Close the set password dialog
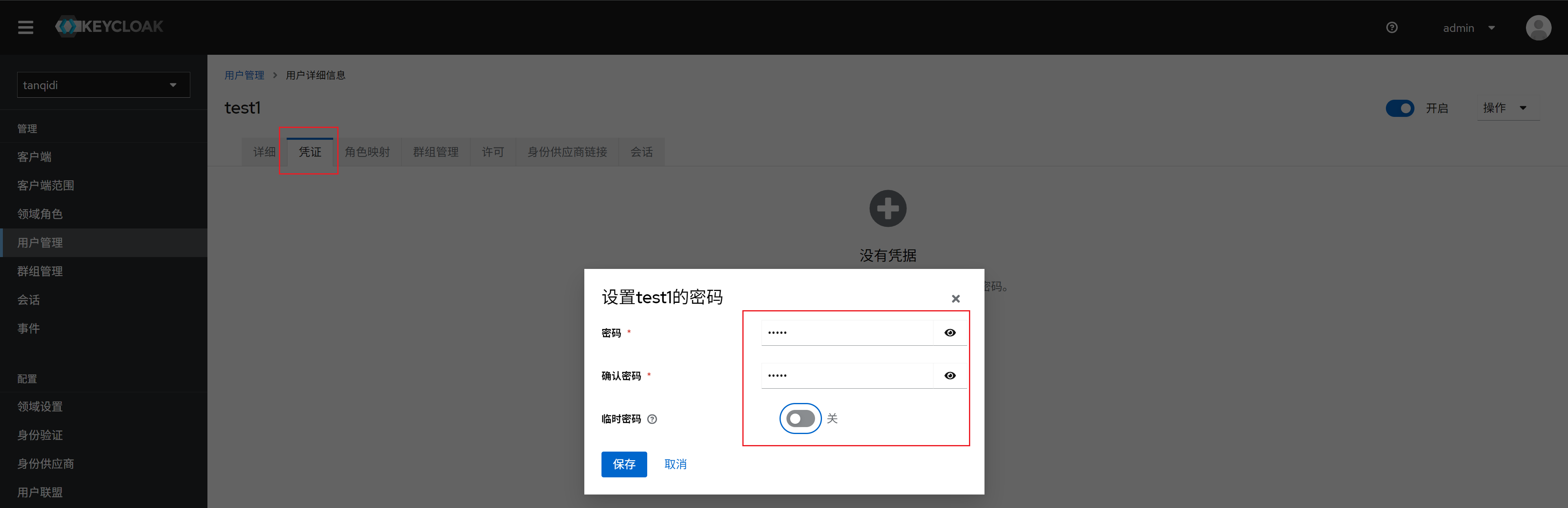Screen dimensions: 1568x508 pyautogui.click(x=955, y=298)
